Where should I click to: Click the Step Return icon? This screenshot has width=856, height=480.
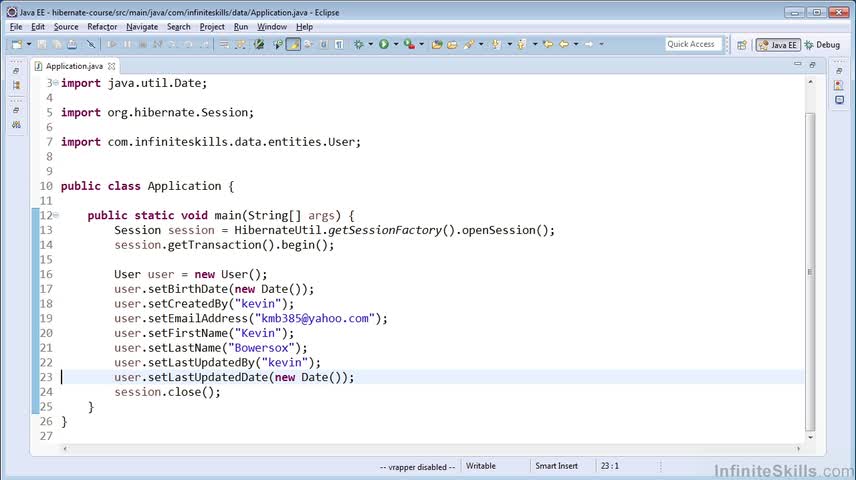point(204,44)
